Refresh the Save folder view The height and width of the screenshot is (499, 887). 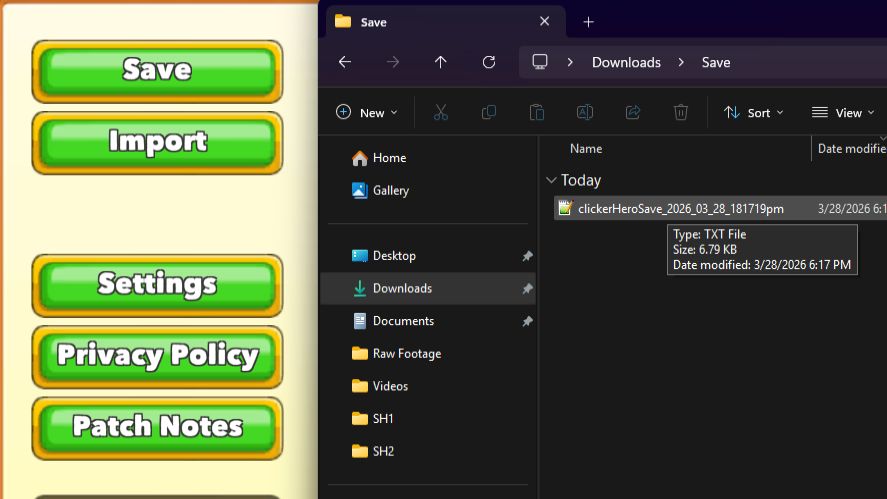[x=489, y=62]
